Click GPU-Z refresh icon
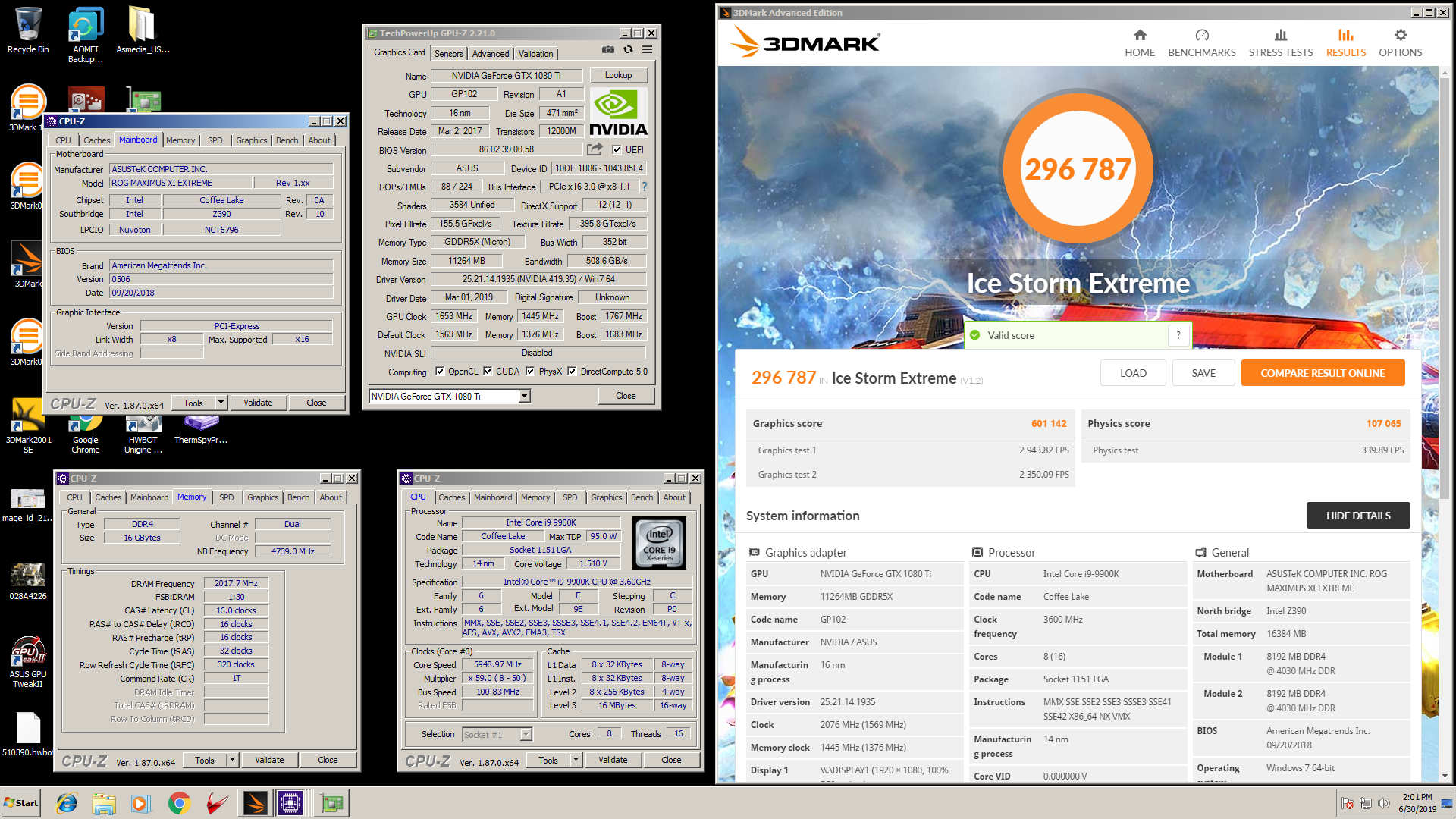The height and width of the screenshot is (819, 1456). pos(628,50)
